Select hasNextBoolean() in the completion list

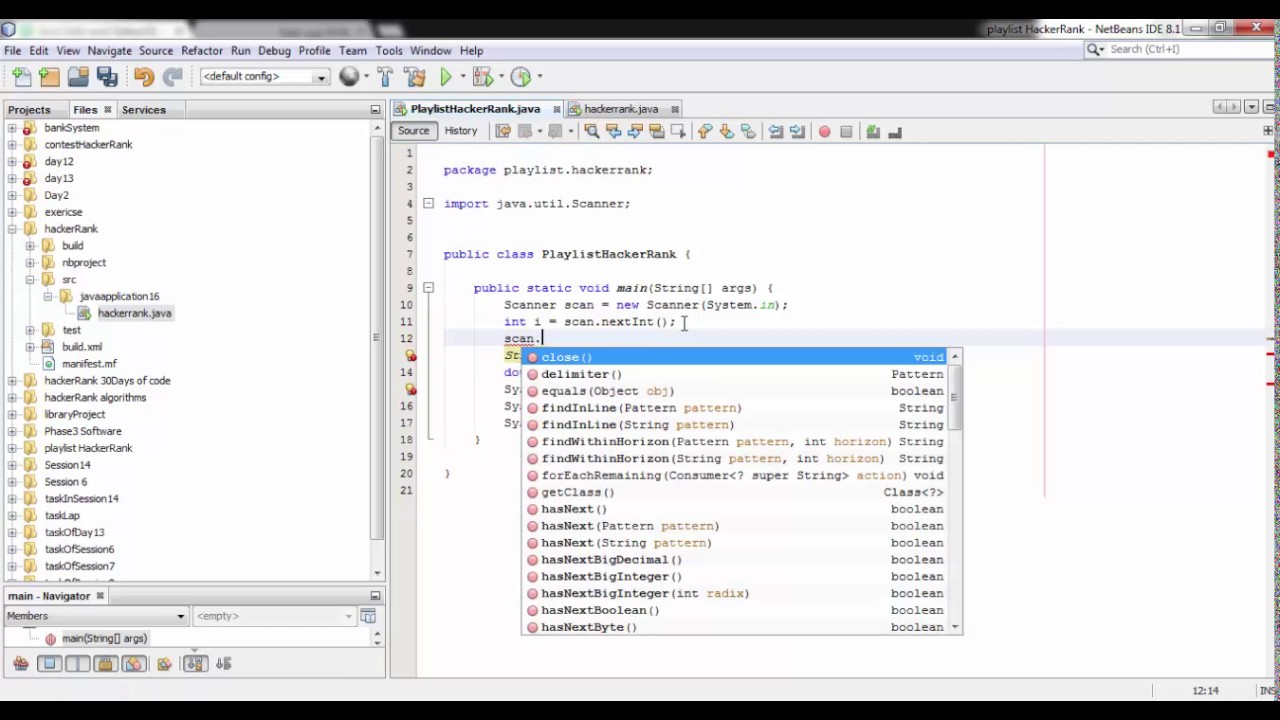pos(736,610)
